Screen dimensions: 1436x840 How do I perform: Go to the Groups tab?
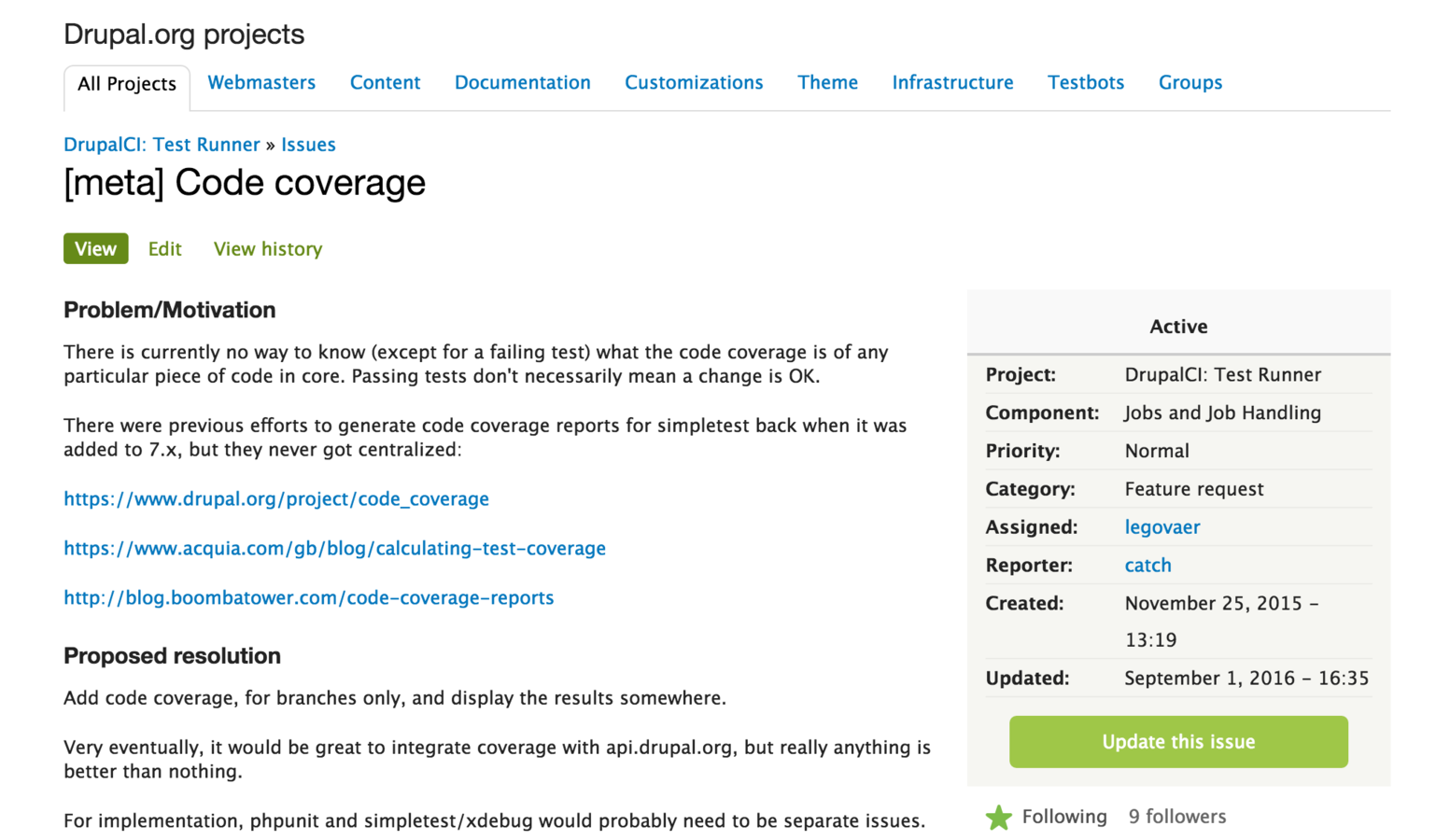click(1190, 82)
